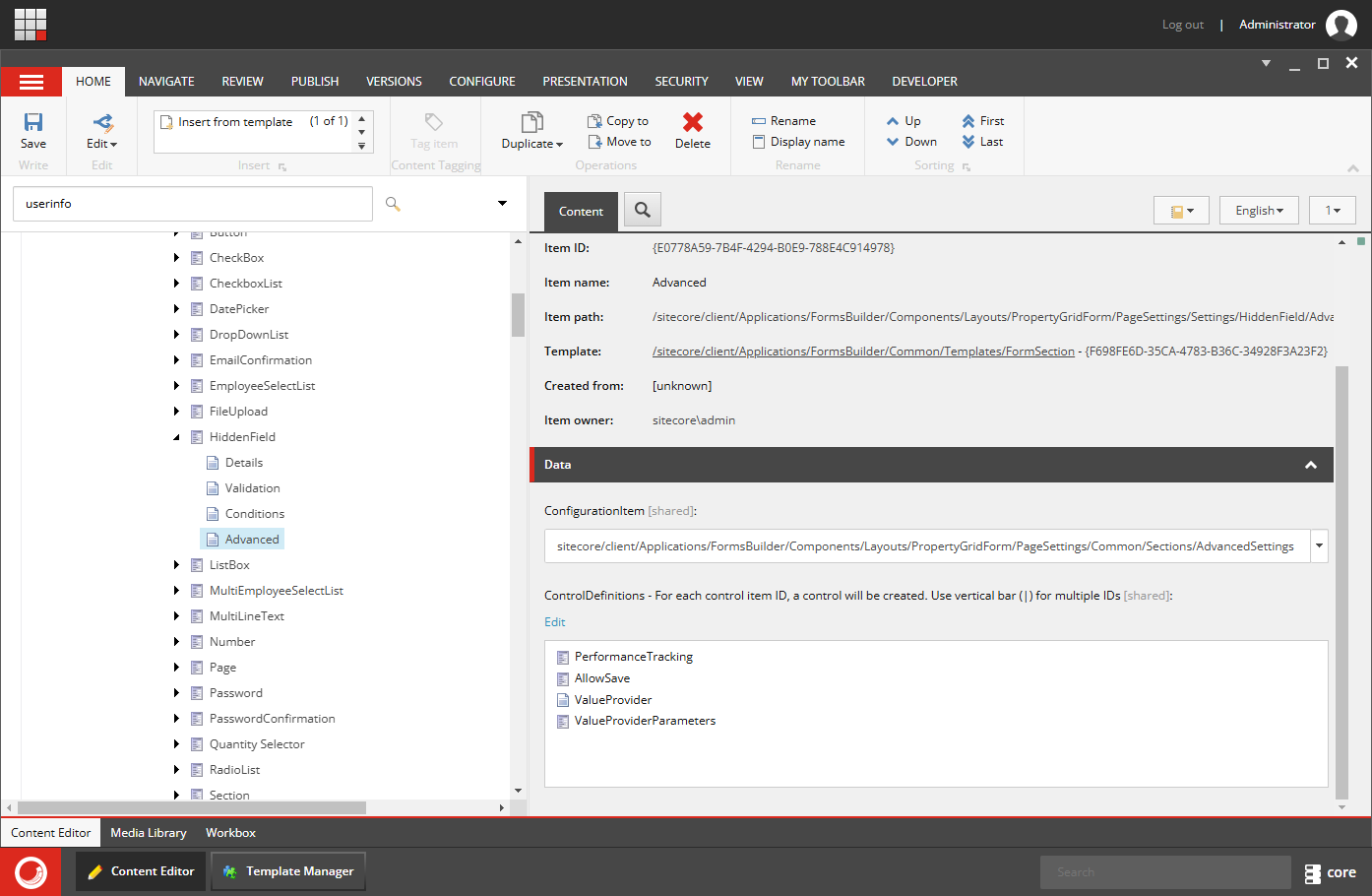Open the PUBLISH ribbon tab
Viewport: 1372px width, 896px height.
click(x=315, y=82)
